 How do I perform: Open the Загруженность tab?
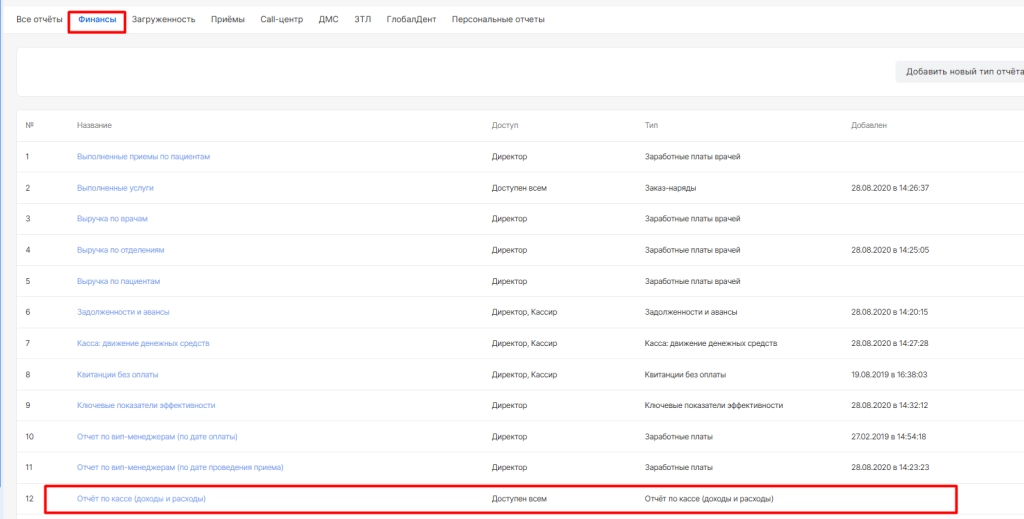[163, 20]
